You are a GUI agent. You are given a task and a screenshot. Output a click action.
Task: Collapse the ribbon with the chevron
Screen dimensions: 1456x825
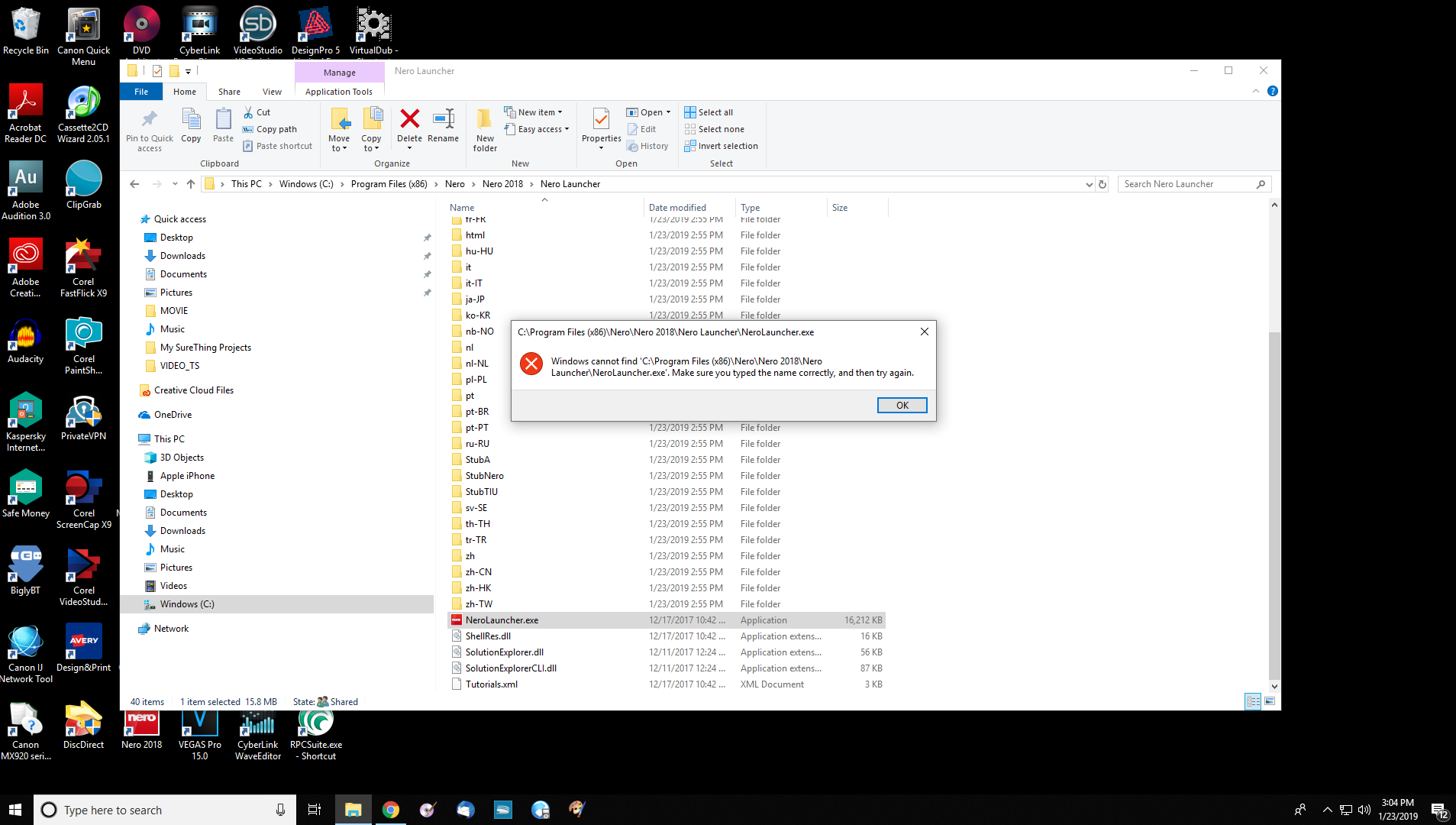[1256, 91]
